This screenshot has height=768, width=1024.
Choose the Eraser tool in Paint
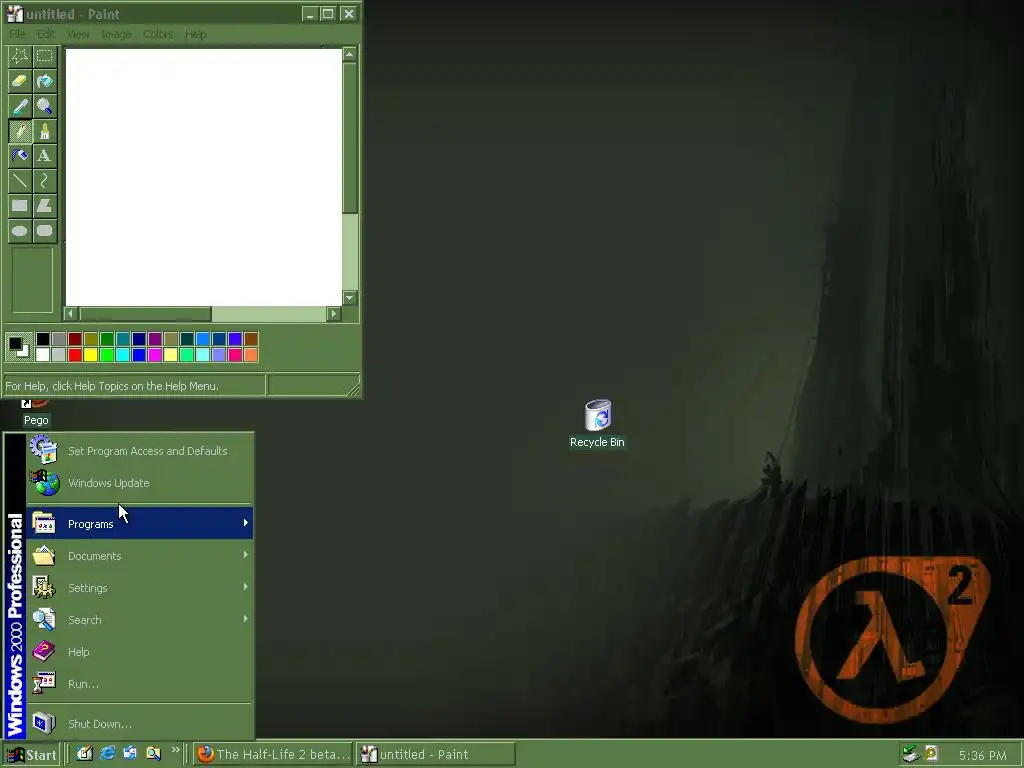[20, 81]
